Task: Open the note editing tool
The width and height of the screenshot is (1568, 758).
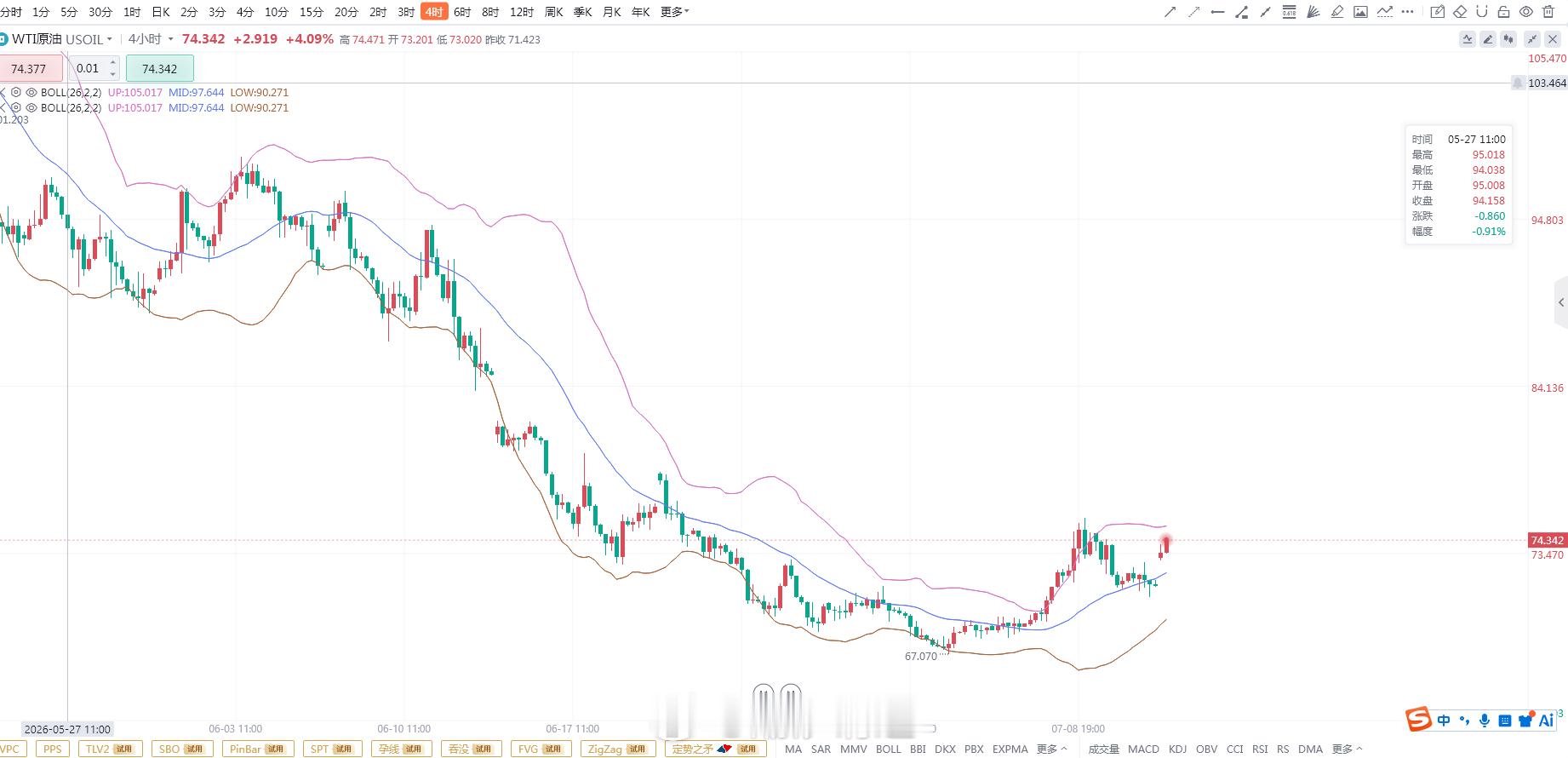Action: pyautogui.click(x=1438, y=12)
